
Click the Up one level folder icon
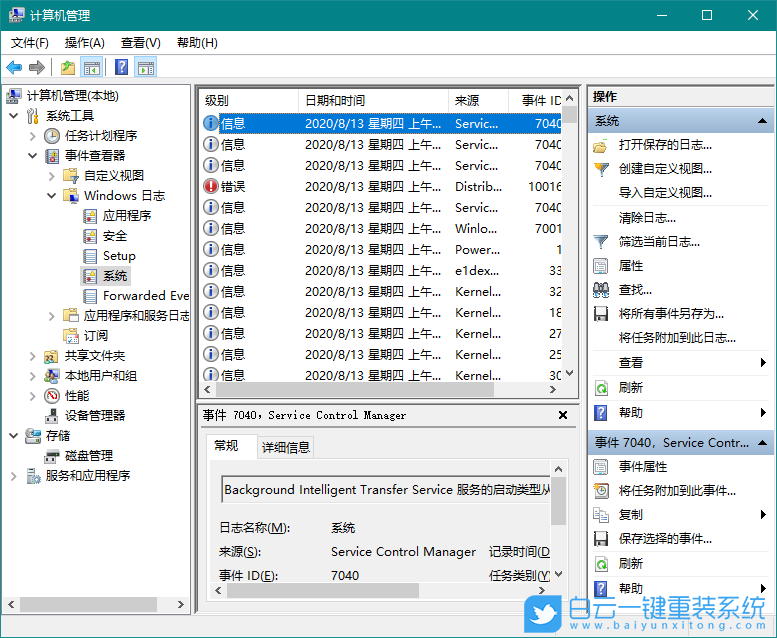coord(67,67)
